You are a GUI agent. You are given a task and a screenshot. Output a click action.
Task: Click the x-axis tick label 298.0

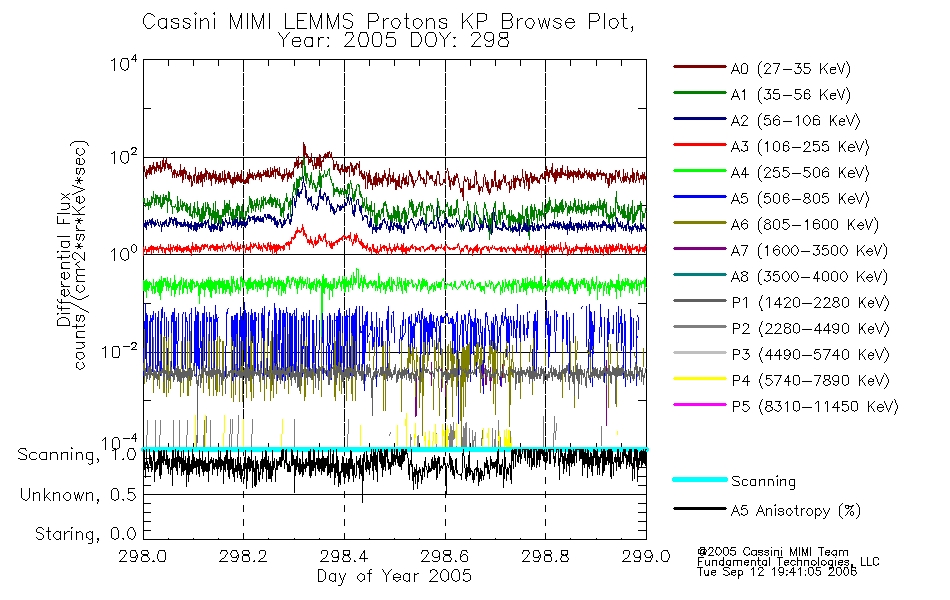click(x=142, y=556)
